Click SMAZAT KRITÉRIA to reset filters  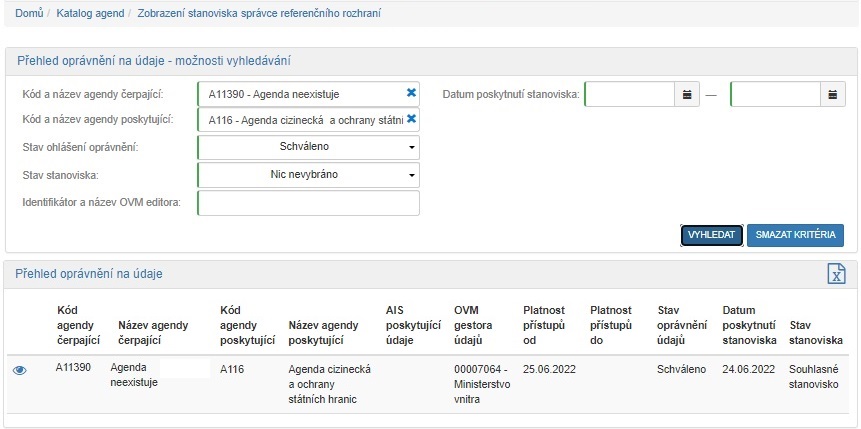pyautogui.click(x=795, y=235)
